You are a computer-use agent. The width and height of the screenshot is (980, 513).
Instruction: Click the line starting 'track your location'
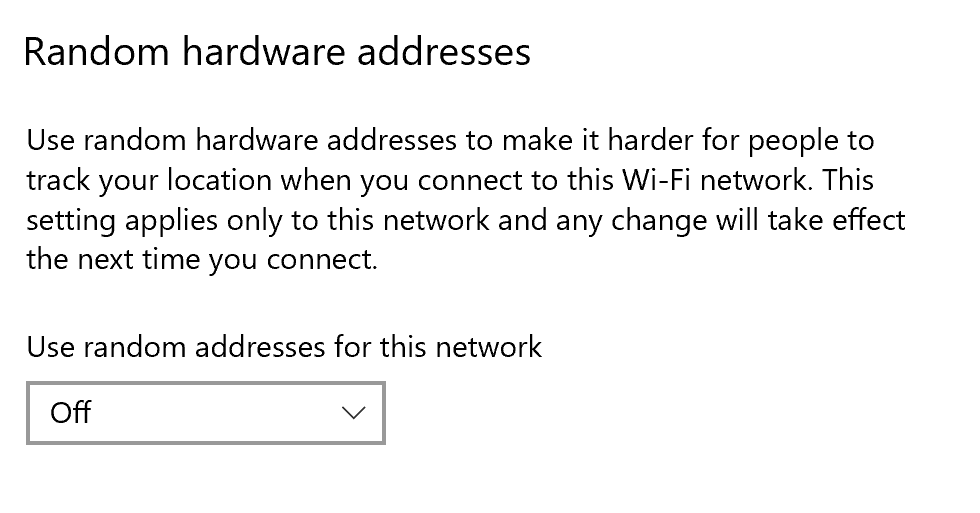click(450, 181)
